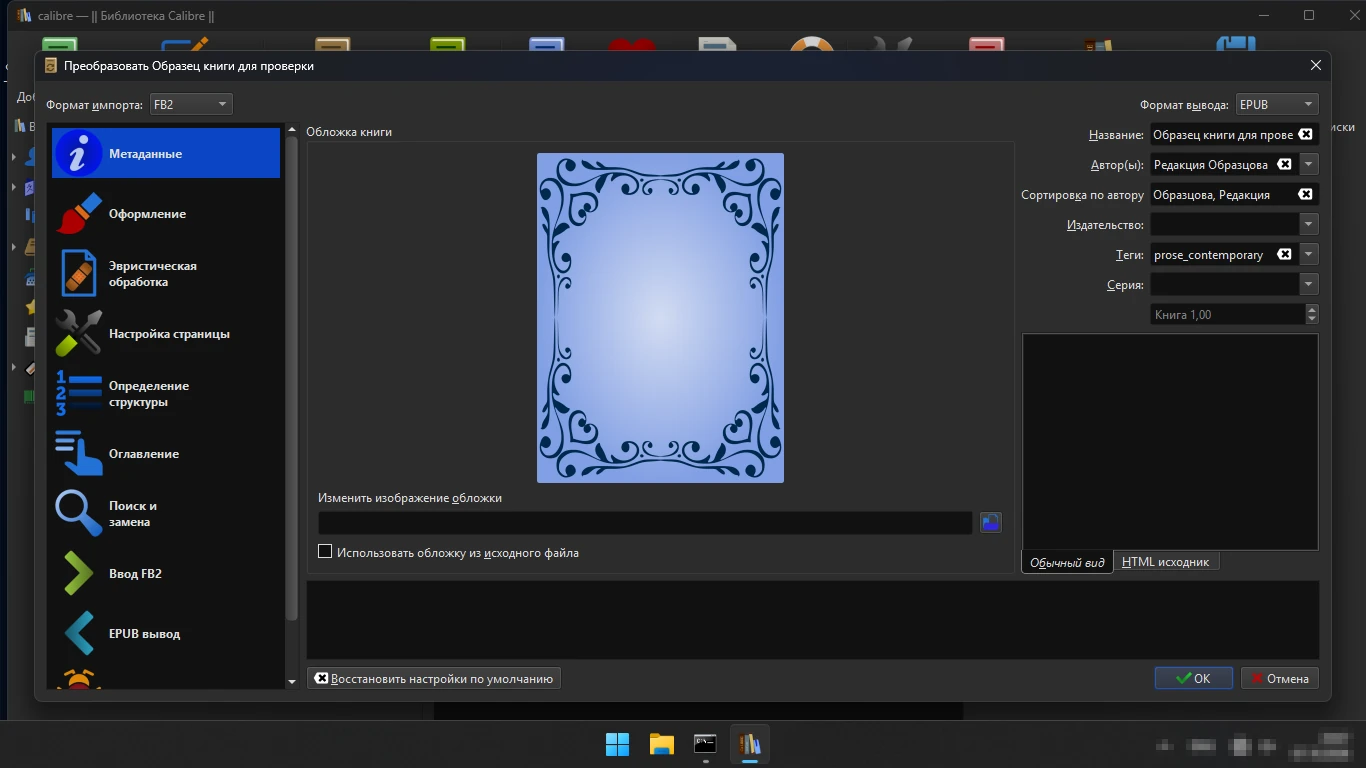1366x768 pixels.
Task: Select Настройка страницы in the sidebar
Action: [x=166, y=333]
